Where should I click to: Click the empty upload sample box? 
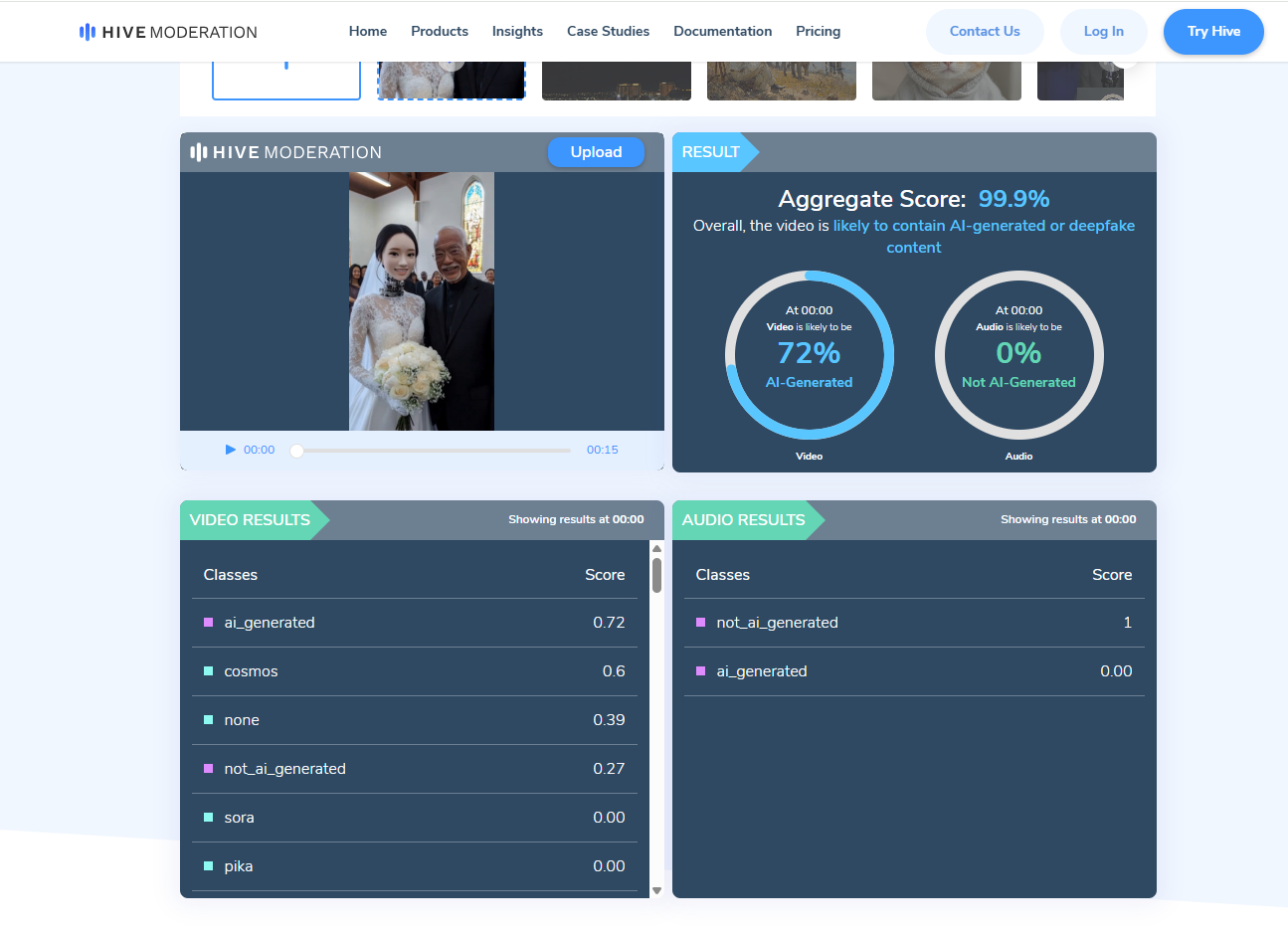pos(286,82)
